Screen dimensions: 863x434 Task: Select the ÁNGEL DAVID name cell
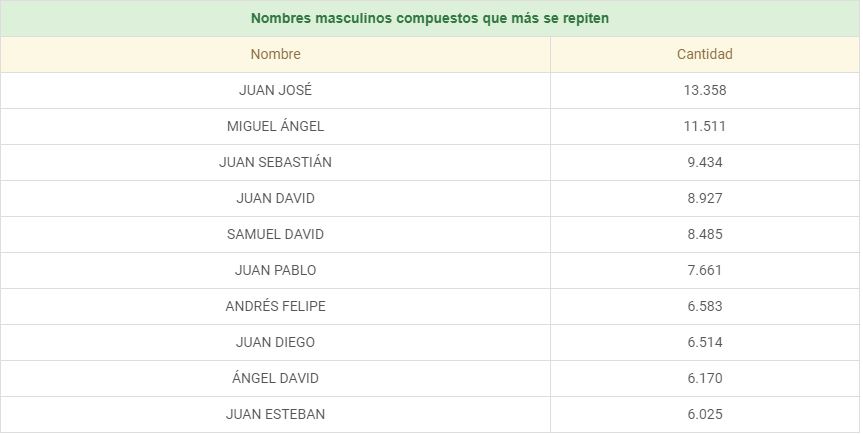click(x=275, y=378)
